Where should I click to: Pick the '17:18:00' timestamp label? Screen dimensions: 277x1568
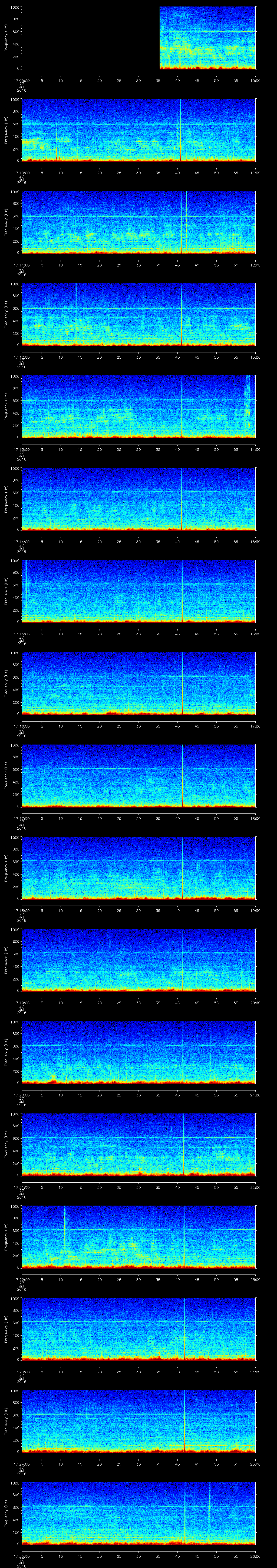point(21,910)
